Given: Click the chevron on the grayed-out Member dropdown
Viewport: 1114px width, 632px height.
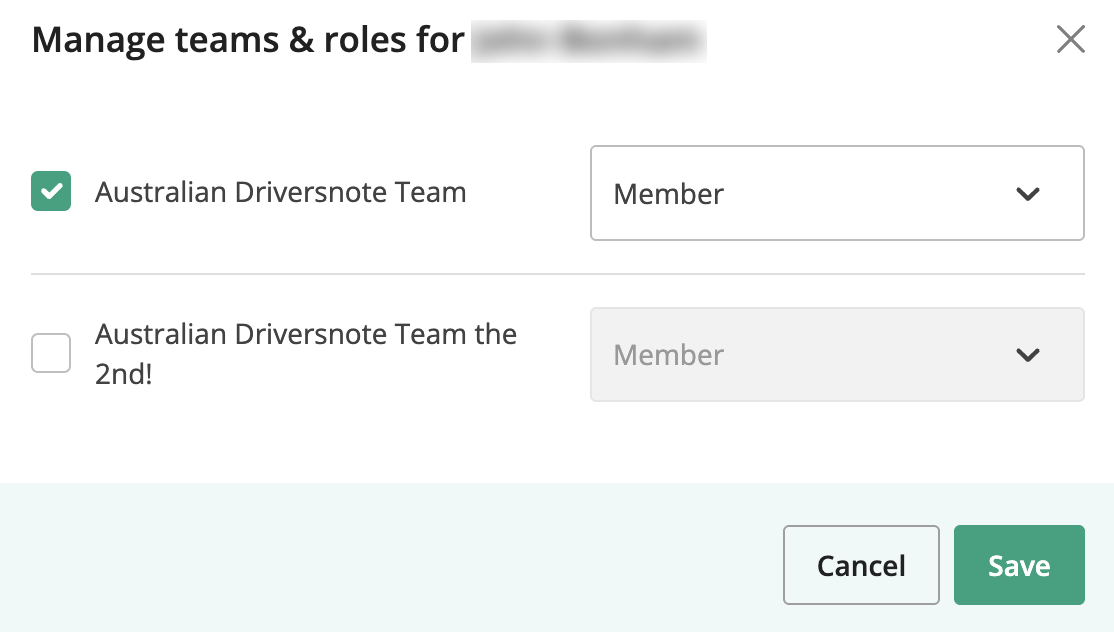Looking at the screenshot, I should point(1028,355).
